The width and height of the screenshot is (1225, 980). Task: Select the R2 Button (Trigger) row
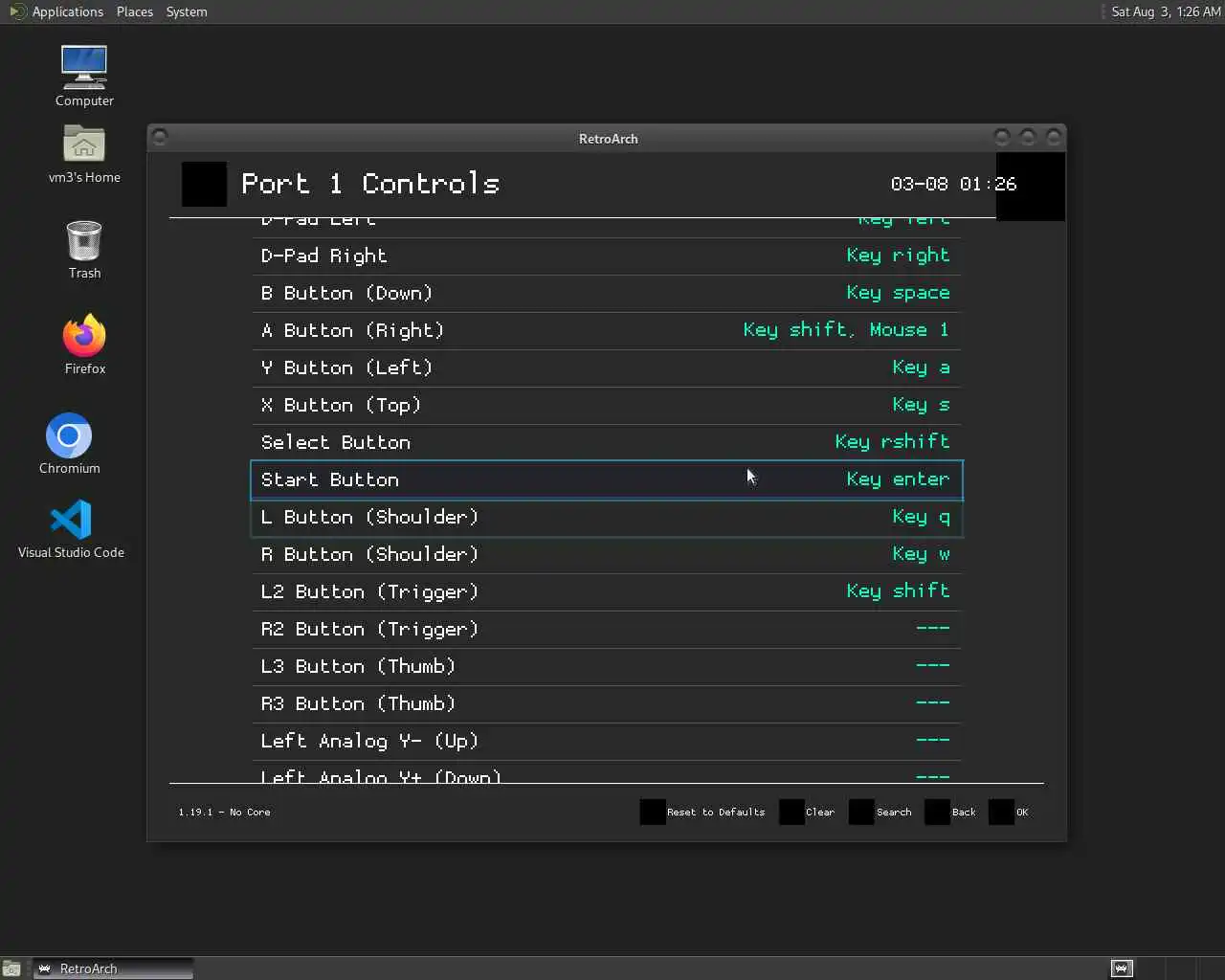click(x=607, y=629)
